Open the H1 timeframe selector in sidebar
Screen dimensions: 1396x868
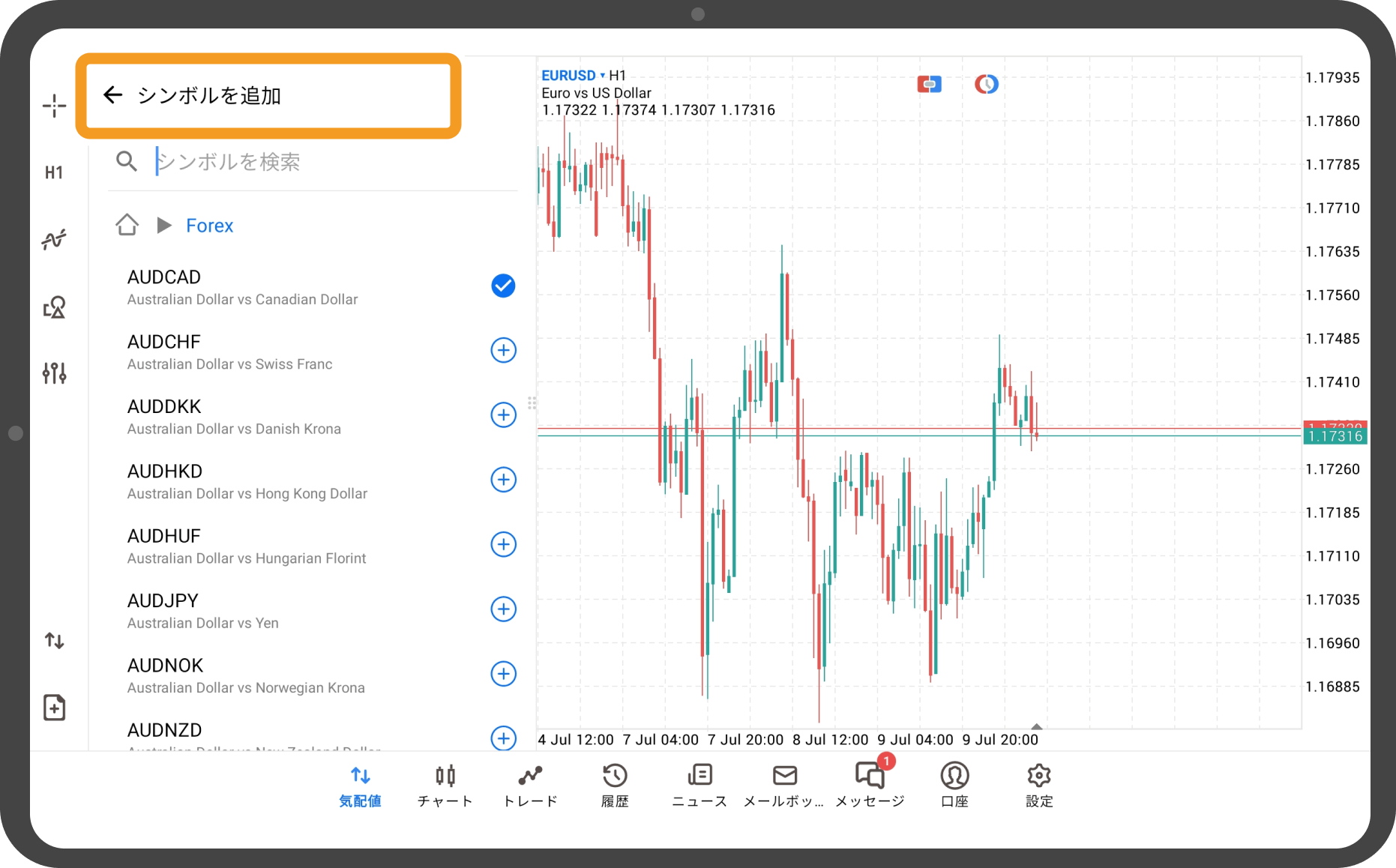point(54,173)
